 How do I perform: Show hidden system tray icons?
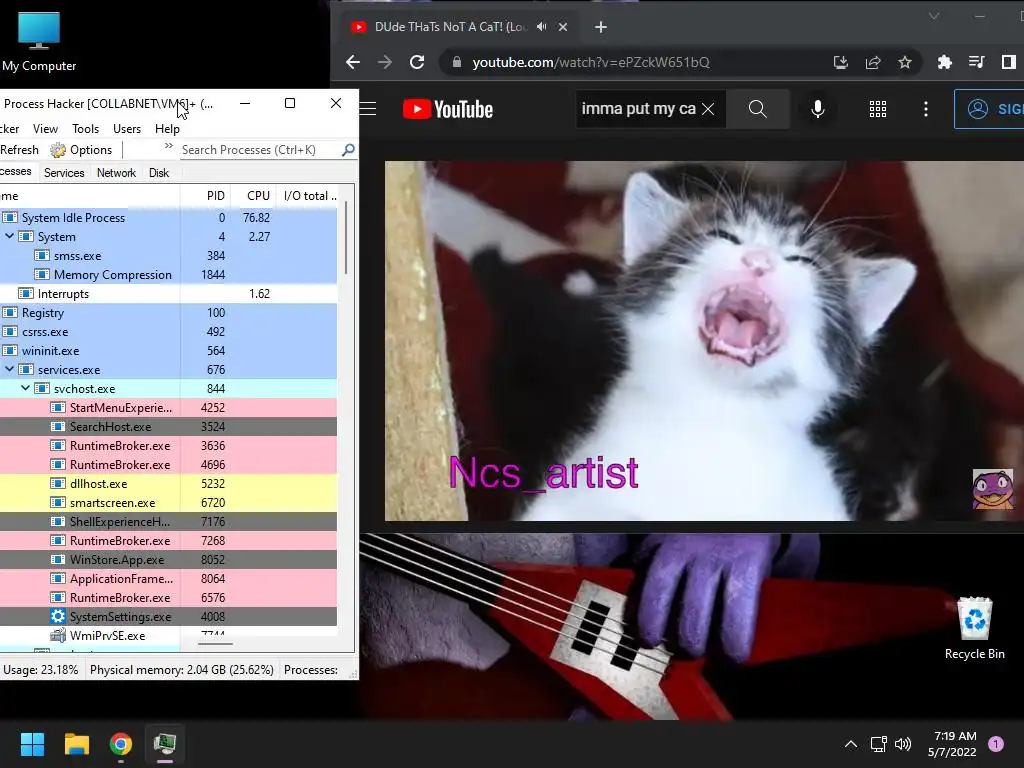pyautogui.click(x=850, y=744)
